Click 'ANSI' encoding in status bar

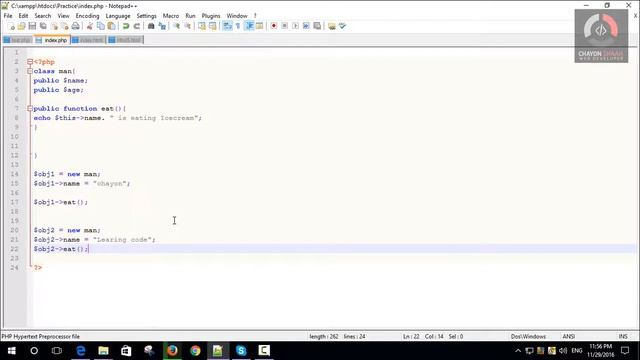[569, 337]
